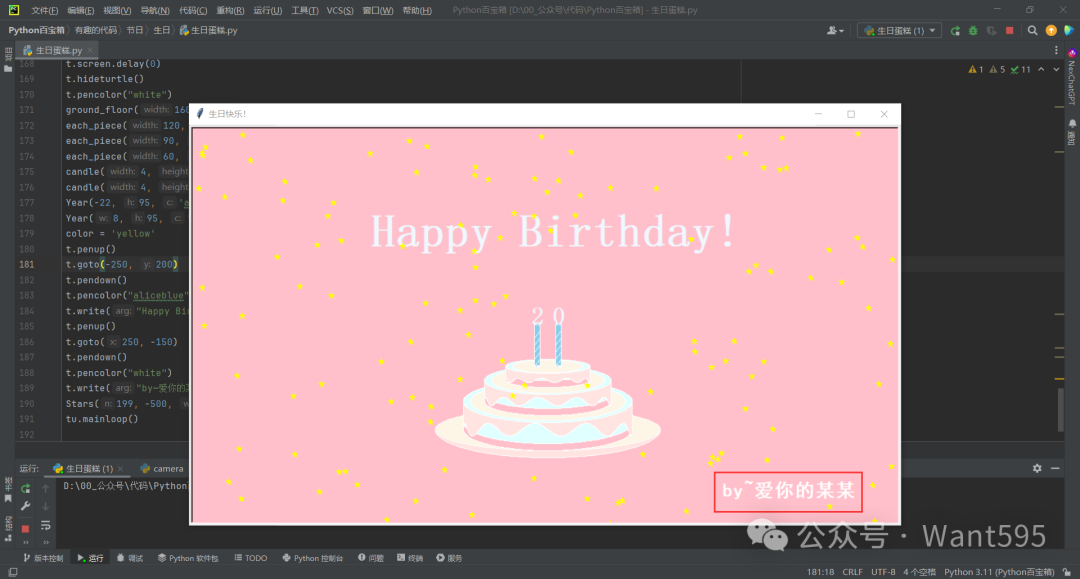The height and width of the screenshot is (579, 1080).
Task: Click the Run with Coverage icon
Action: click(991, 30)
